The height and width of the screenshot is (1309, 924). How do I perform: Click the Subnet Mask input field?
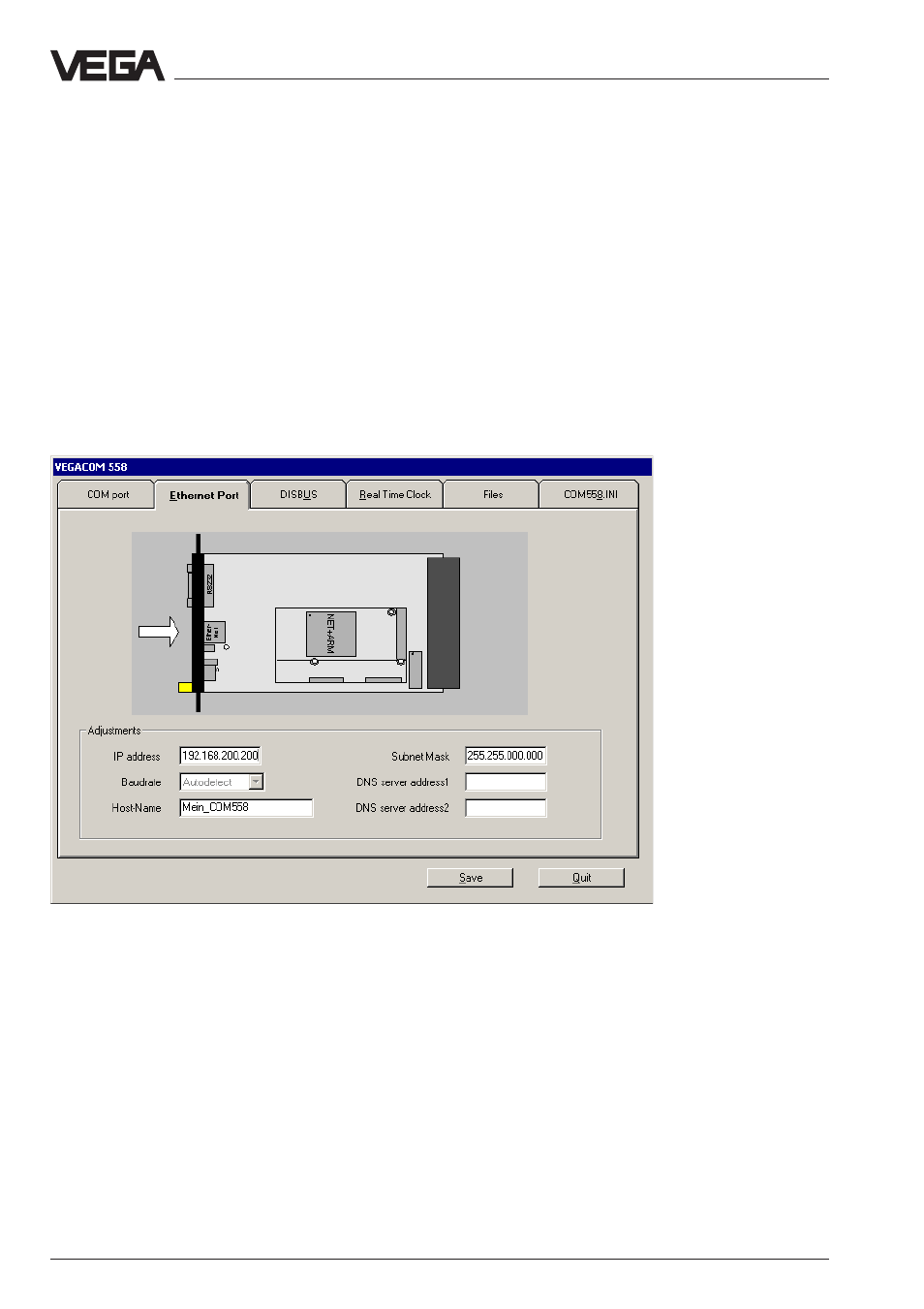click(x=506, y=756)
